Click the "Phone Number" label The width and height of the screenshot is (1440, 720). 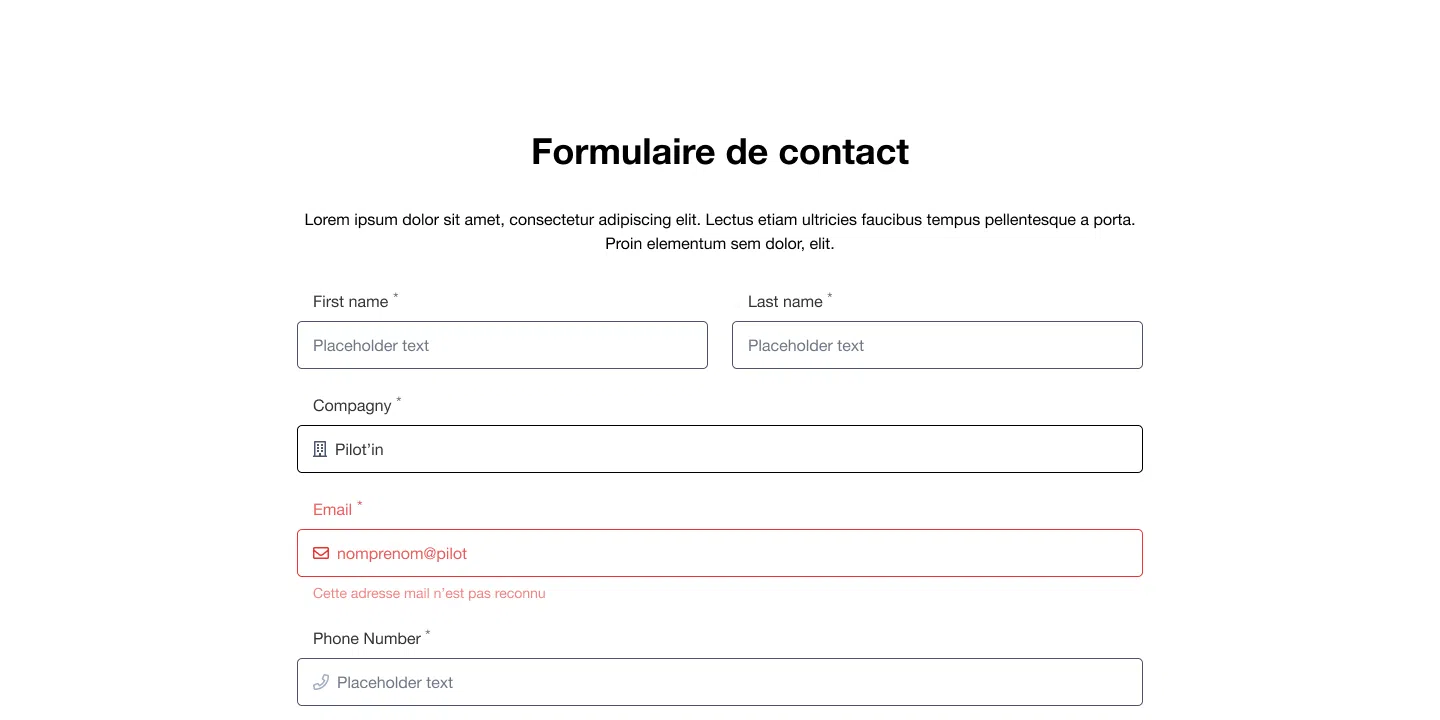[367, 639]
